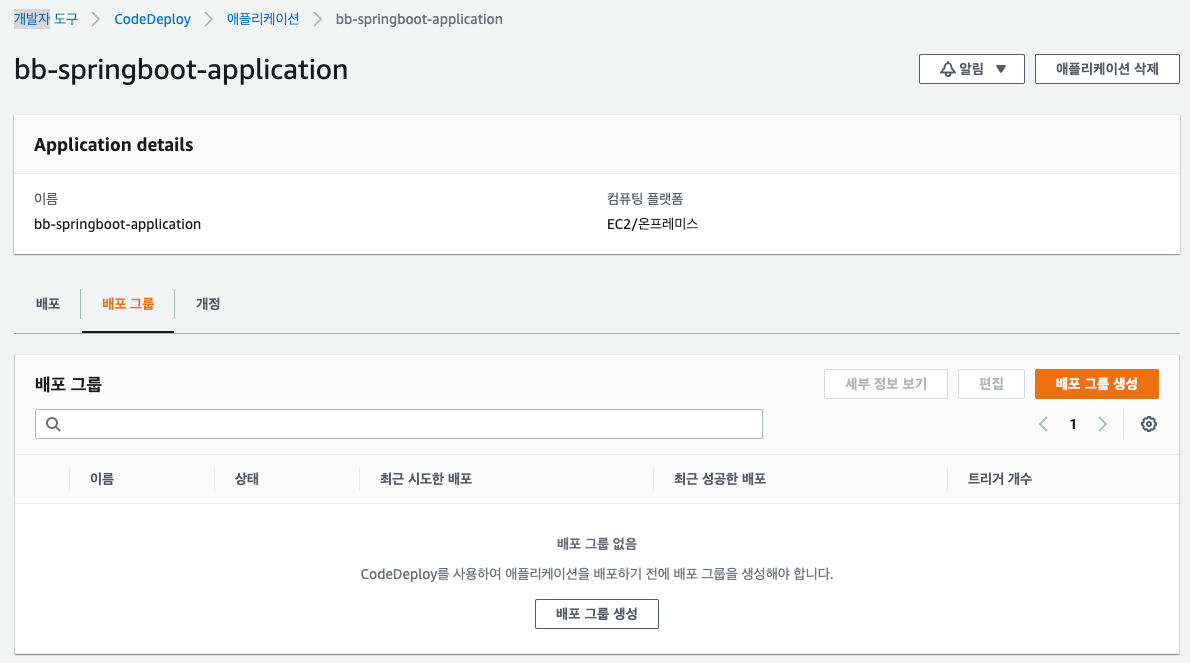
Task: Click 최근 성공한 배포 column header
Action: [x=719, y=479]
